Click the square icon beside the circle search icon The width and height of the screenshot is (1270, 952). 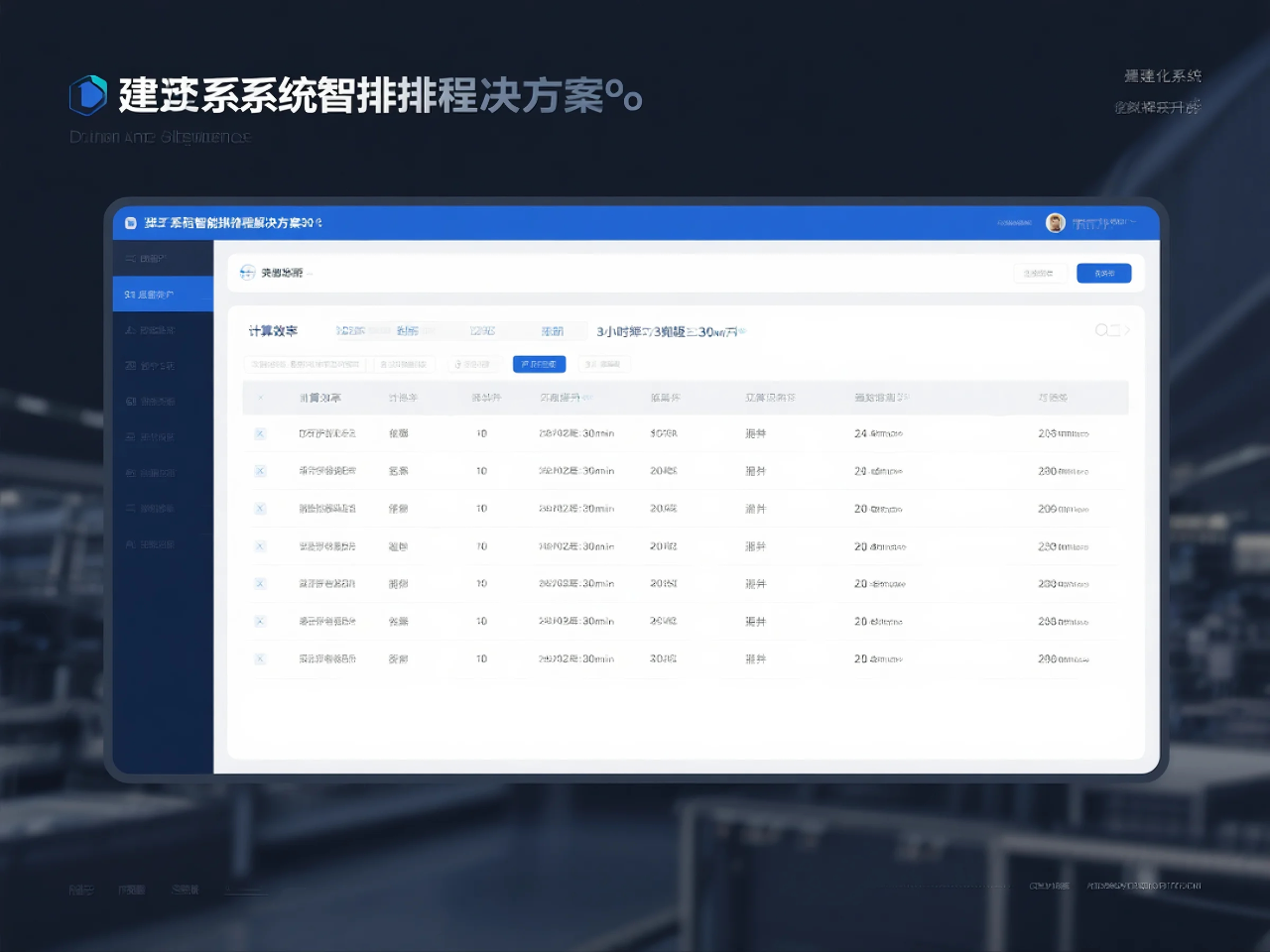1114,330
